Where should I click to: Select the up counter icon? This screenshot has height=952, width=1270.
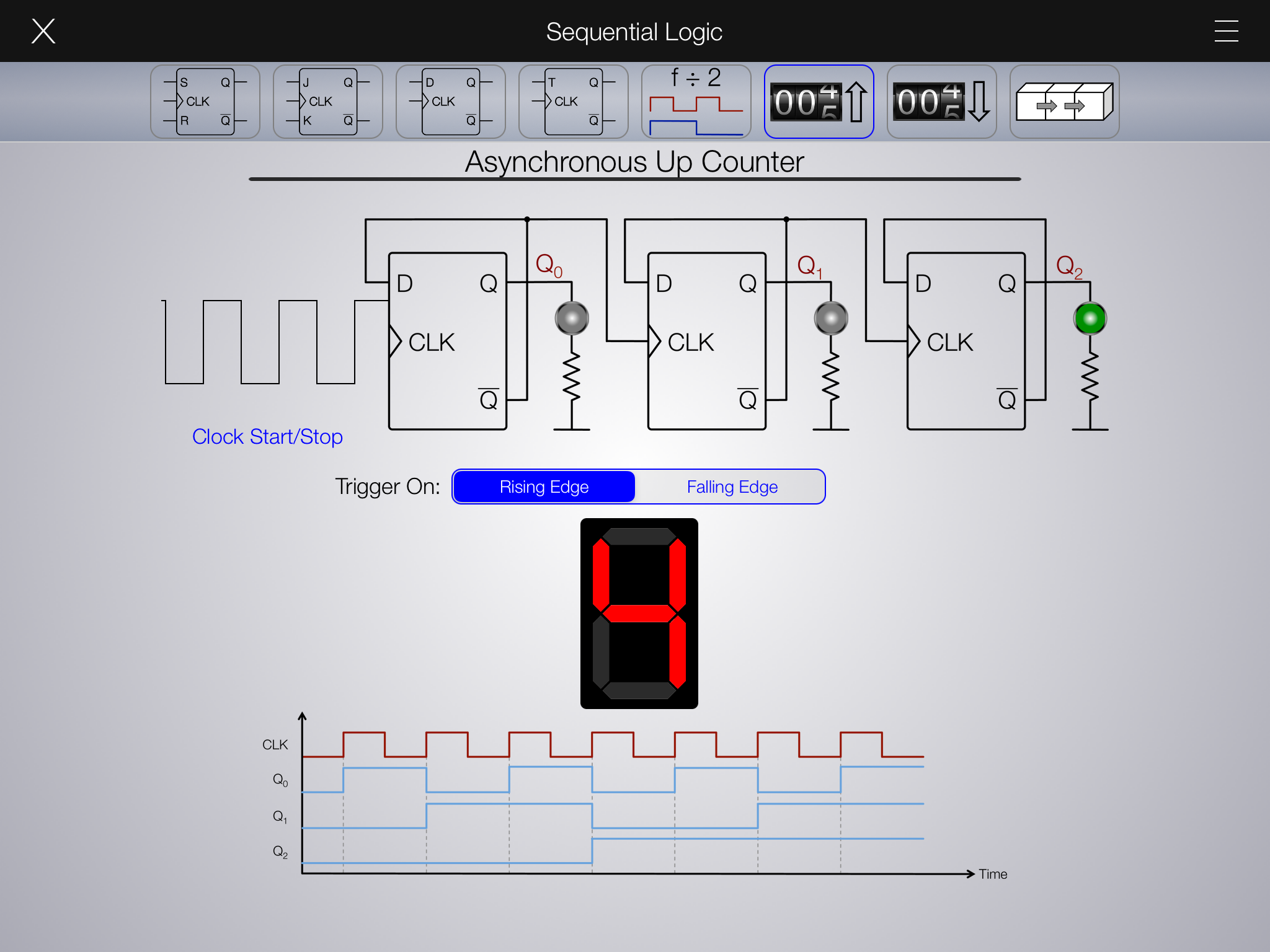[819, 102]
